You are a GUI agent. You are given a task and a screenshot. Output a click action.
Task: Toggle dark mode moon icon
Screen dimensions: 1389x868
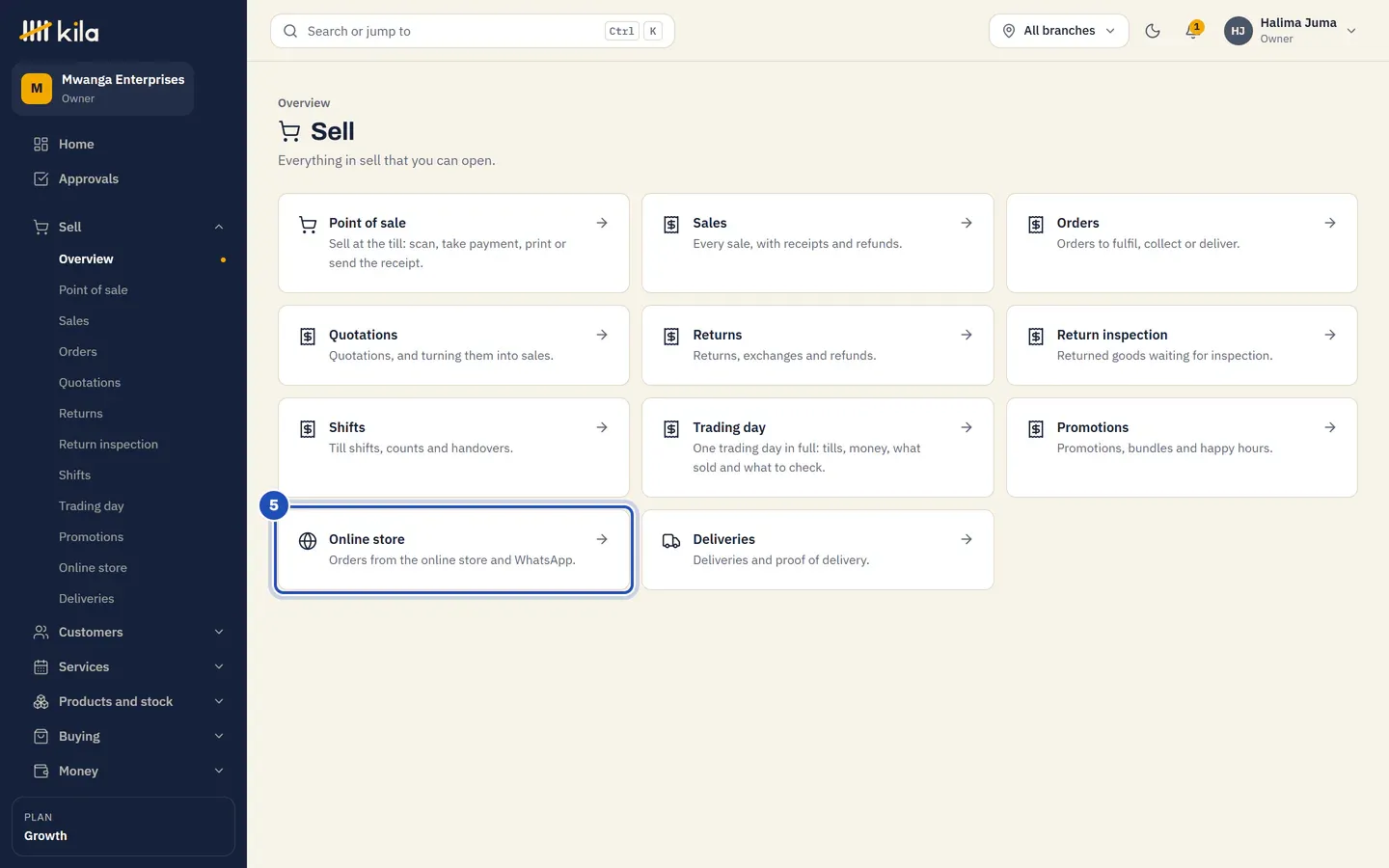pyautogui.click(x=1153, y=31)
